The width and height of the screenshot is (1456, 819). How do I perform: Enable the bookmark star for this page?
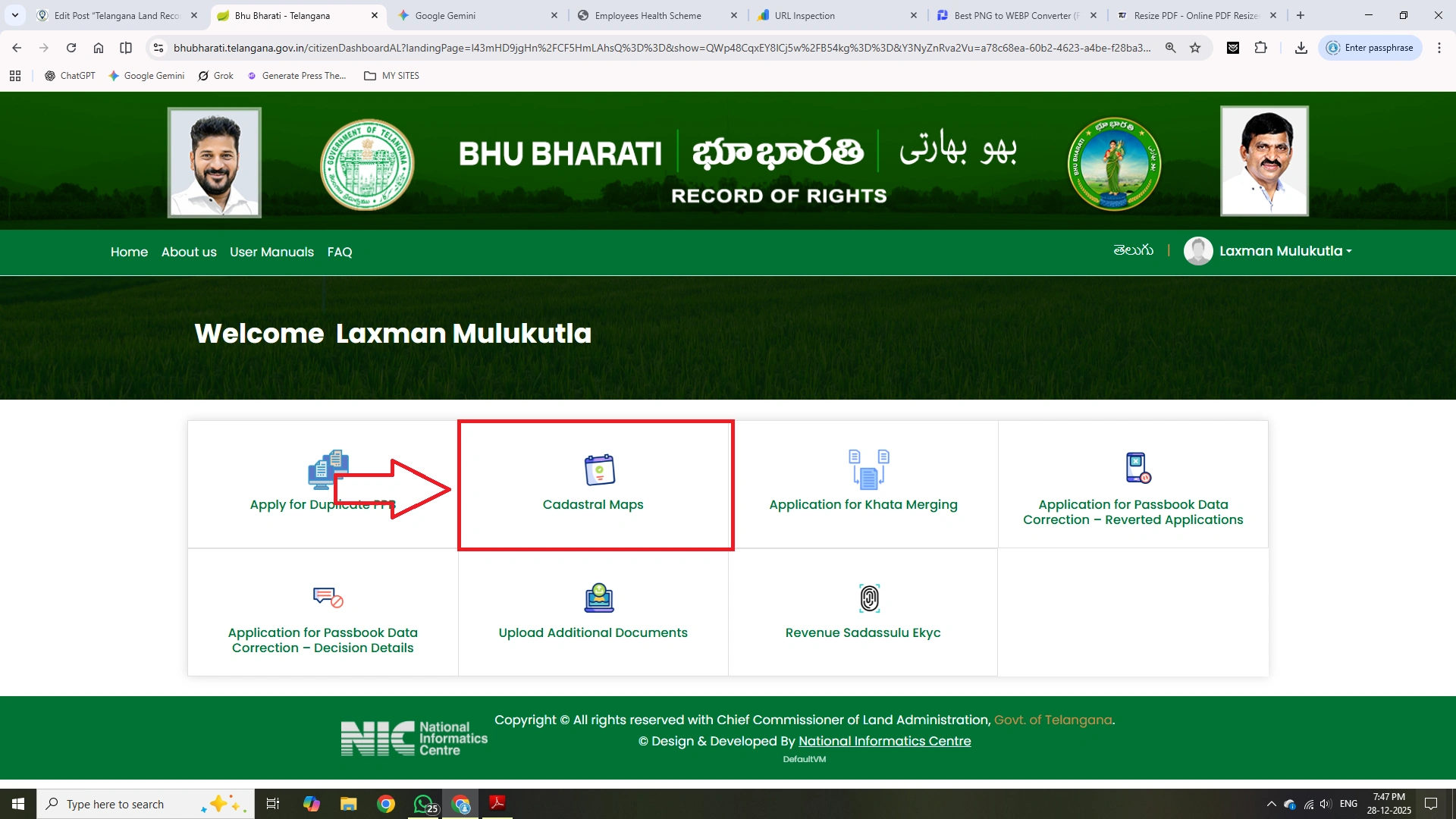pyautogui.click(x=1196, y=47)
